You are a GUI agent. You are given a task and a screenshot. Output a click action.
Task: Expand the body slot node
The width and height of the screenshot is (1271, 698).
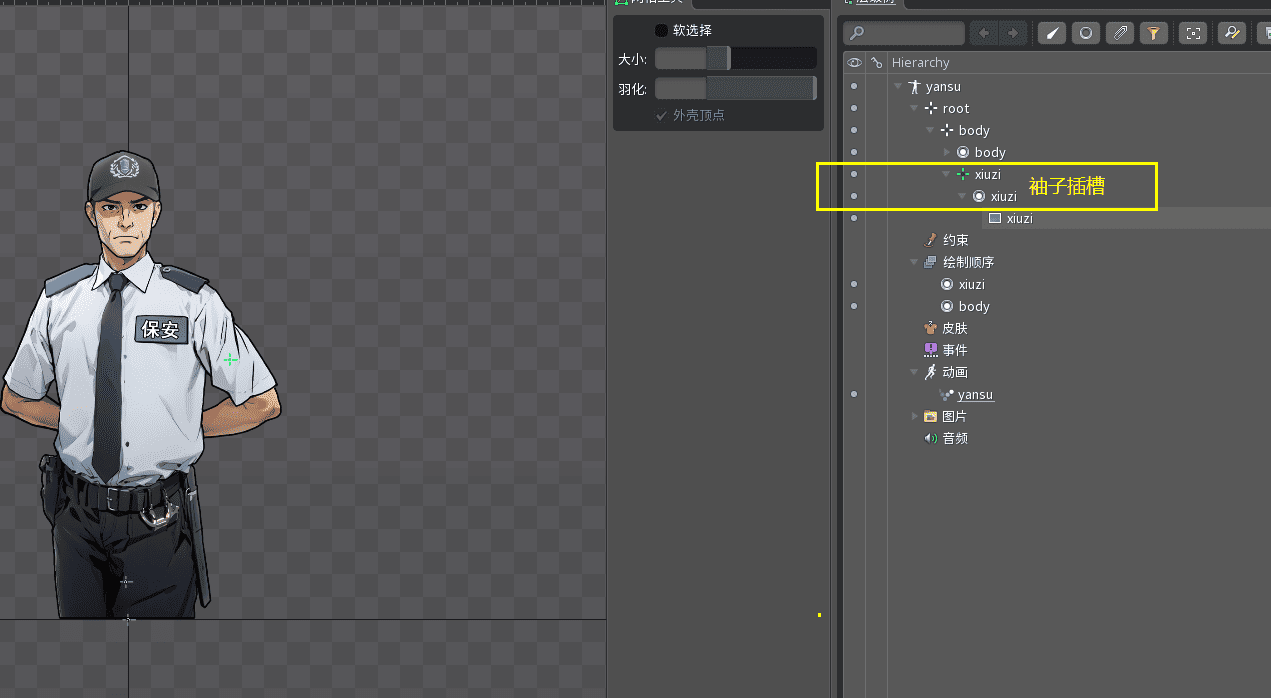948,152
